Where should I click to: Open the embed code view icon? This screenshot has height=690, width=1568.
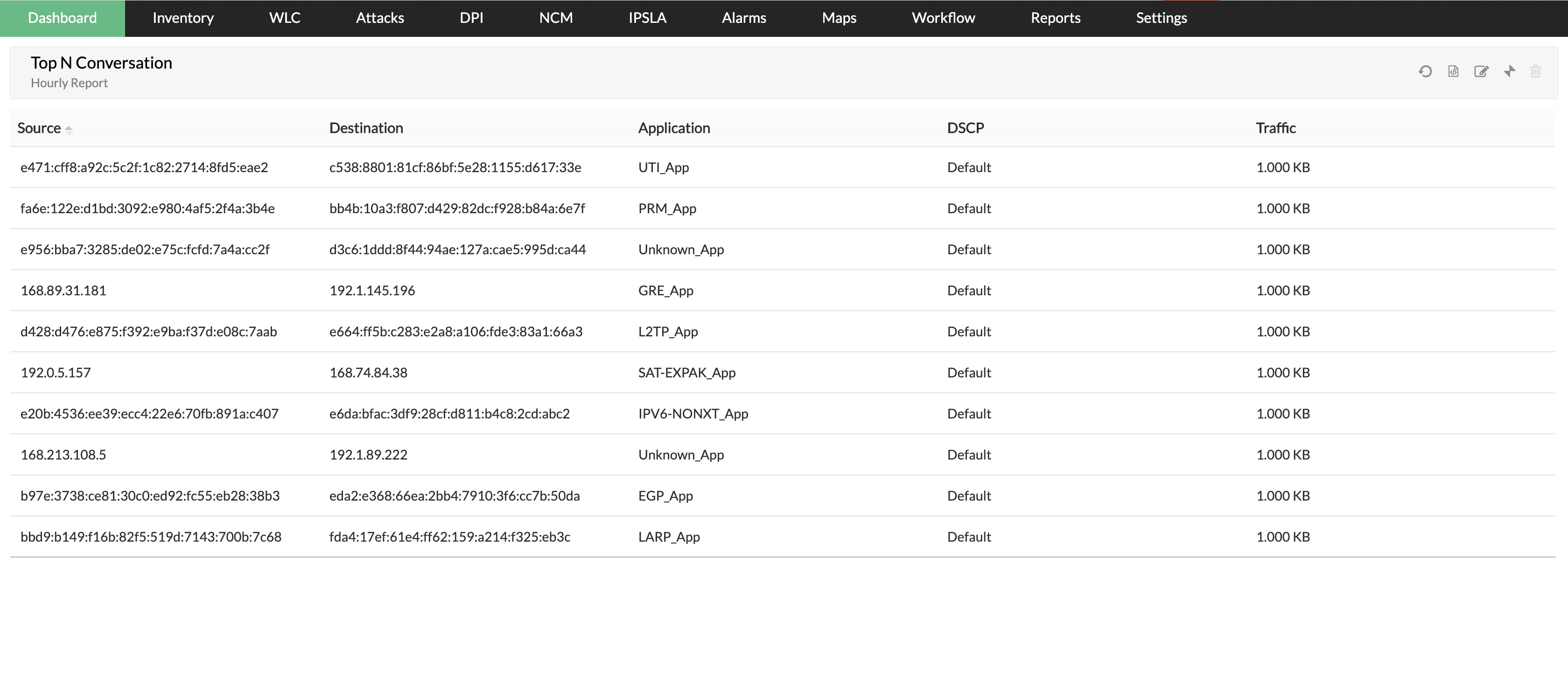1453,71
